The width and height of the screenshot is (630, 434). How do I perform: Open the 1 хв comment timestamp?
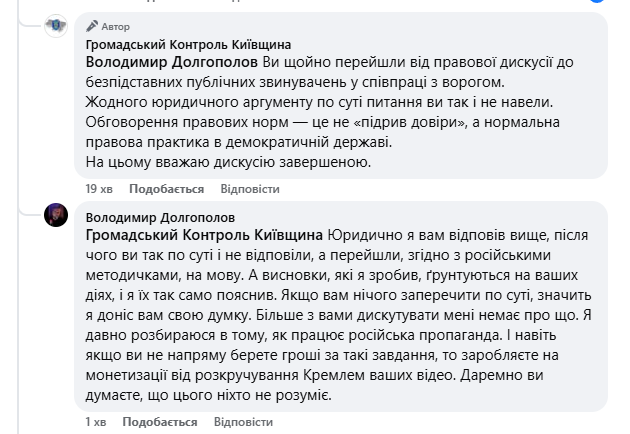point(94,422)
